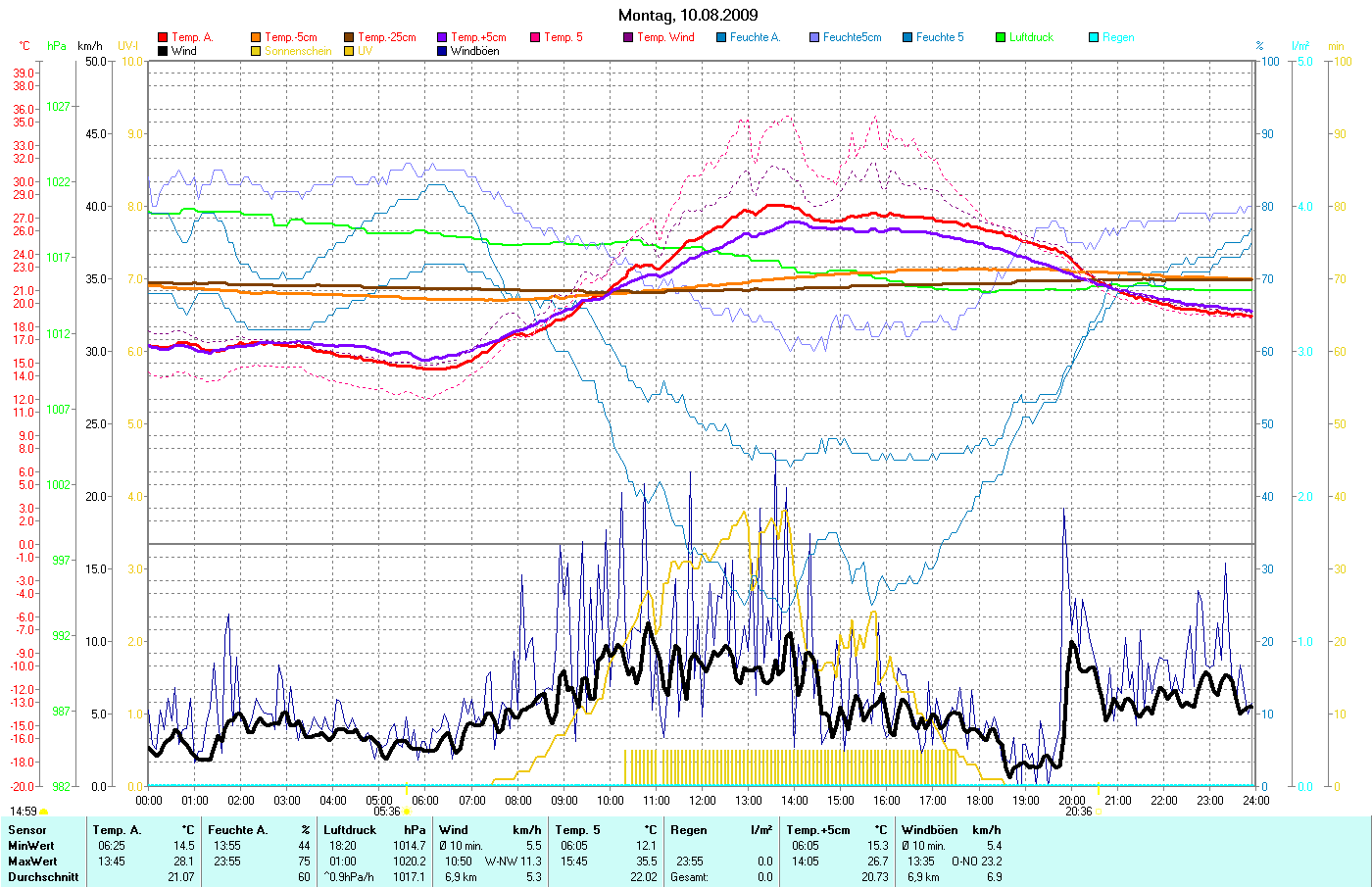Viewport: 1372px width, 887px height.
Task: Click the green Luftdruck legend square
Action: (x=1001, y=37)
